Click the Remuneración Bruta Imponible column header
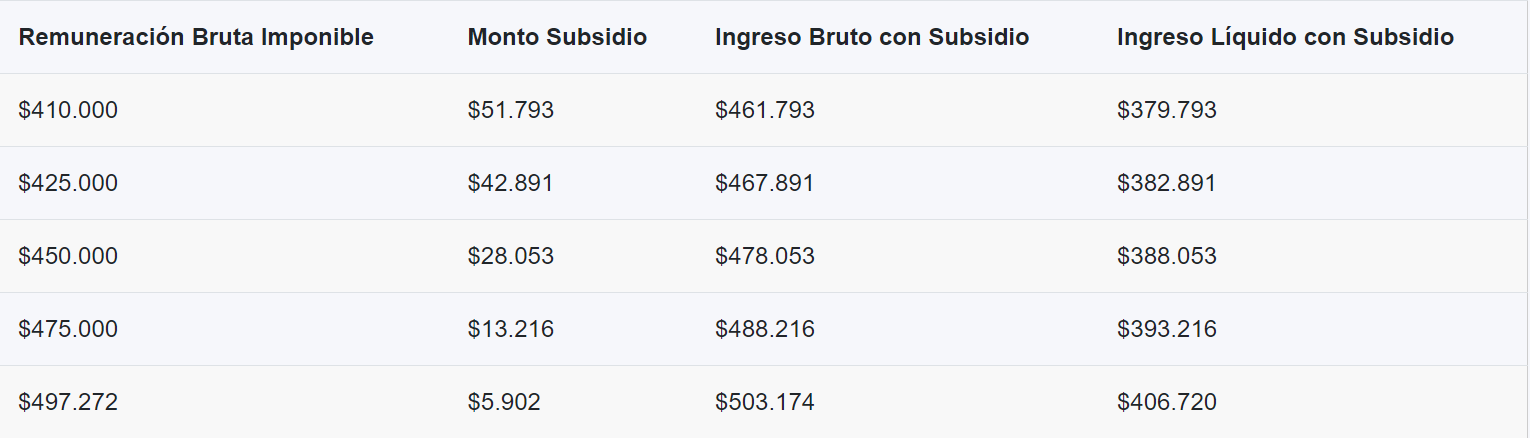 pos(196,38)
